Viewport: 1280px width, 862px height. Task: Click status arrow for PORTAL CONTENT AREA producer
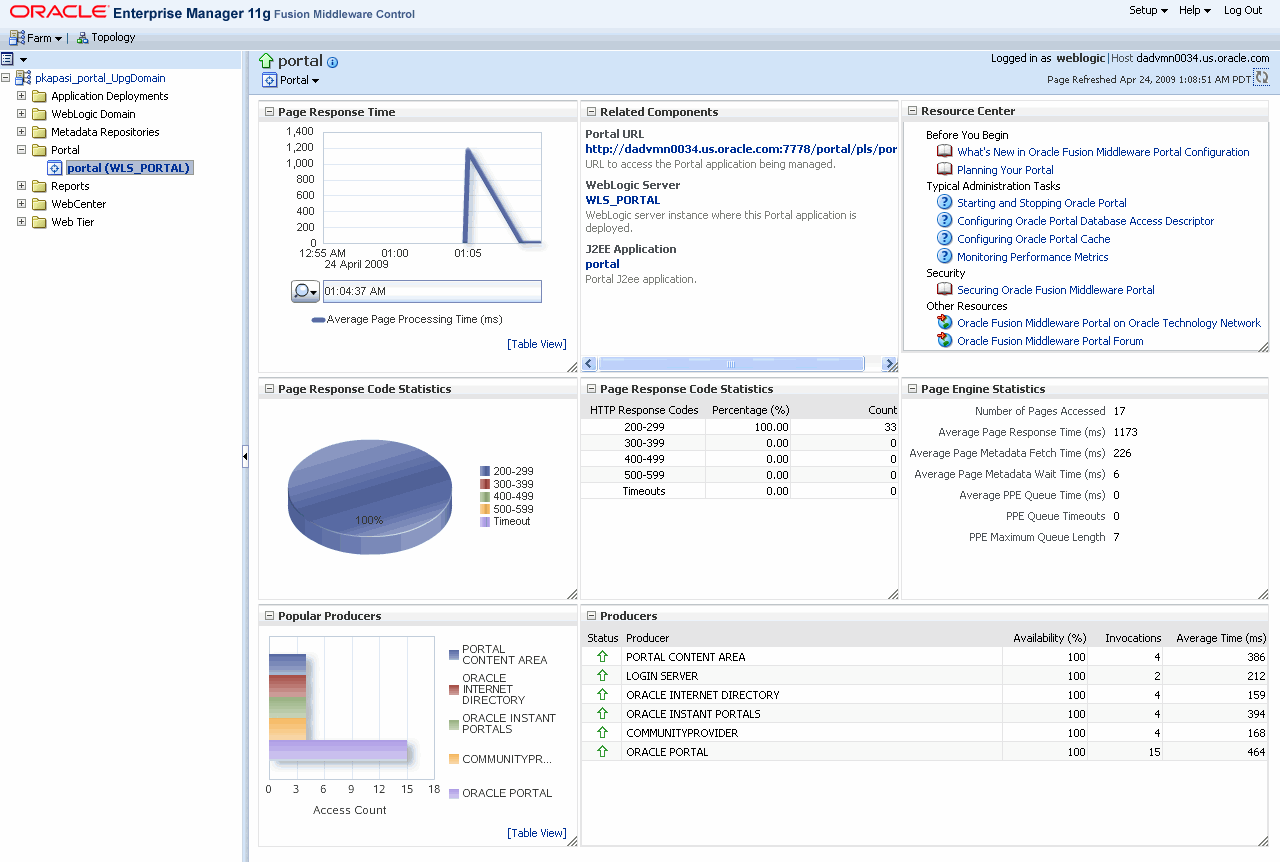[602, 657]
